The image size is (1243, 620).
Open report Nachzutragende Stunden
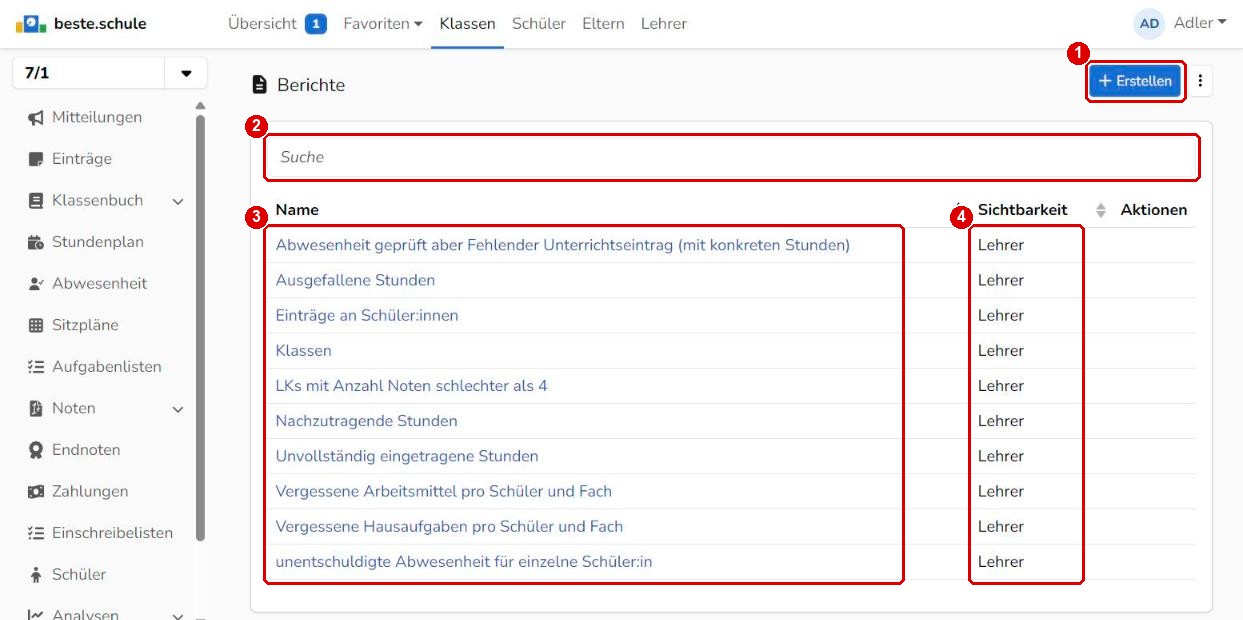(366, 421)
